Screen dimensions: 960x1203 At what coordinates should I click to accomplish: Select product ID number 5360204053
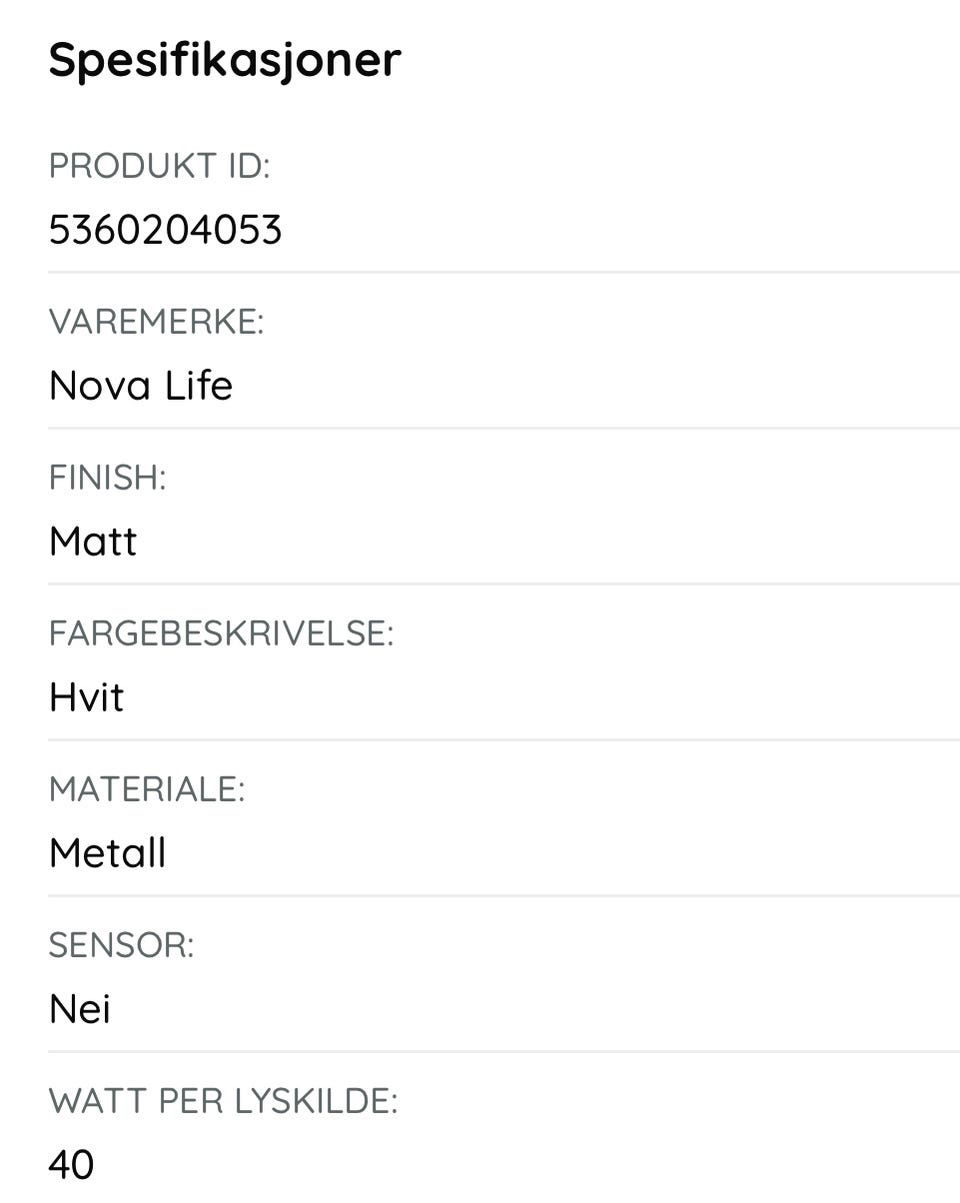(x=165, y=230)
